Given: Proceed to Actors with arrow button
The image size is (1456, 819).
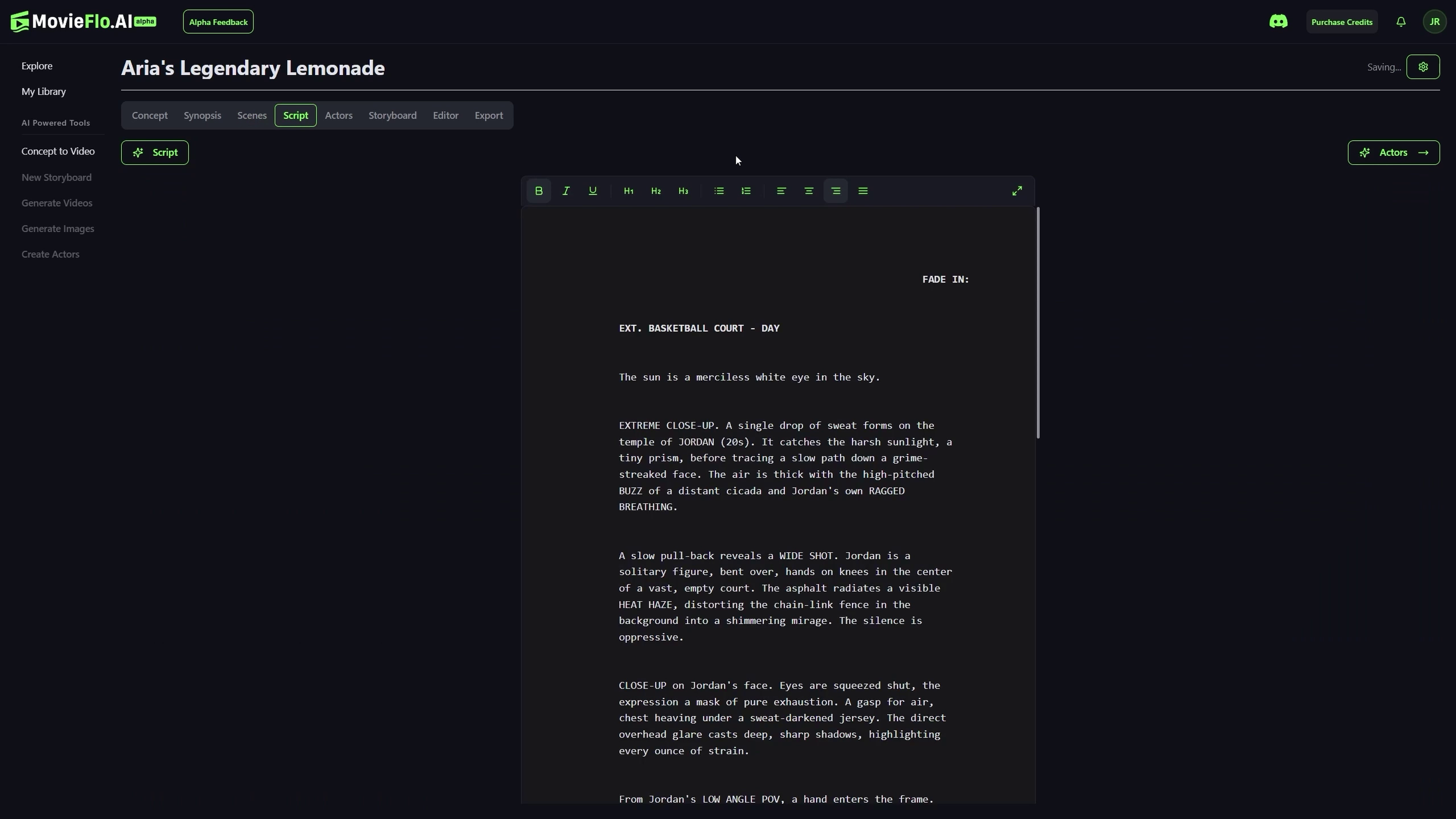Looking at the screenshot, I should click(x=1393, y=153).
